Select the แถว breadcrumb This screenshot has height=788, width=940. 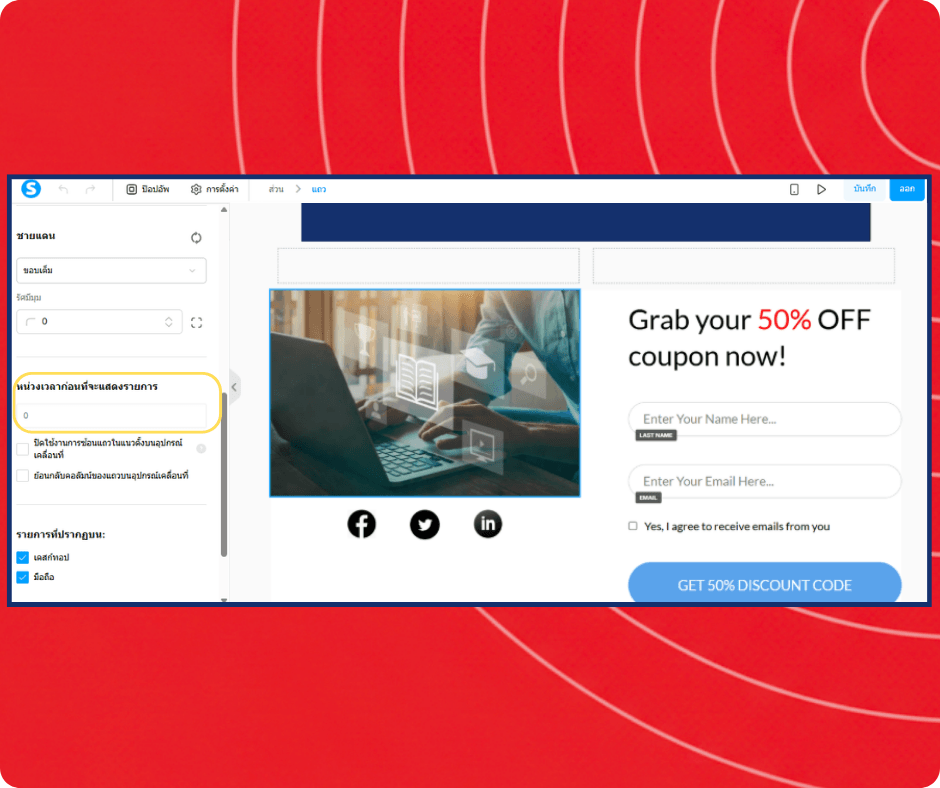(319, 190)
